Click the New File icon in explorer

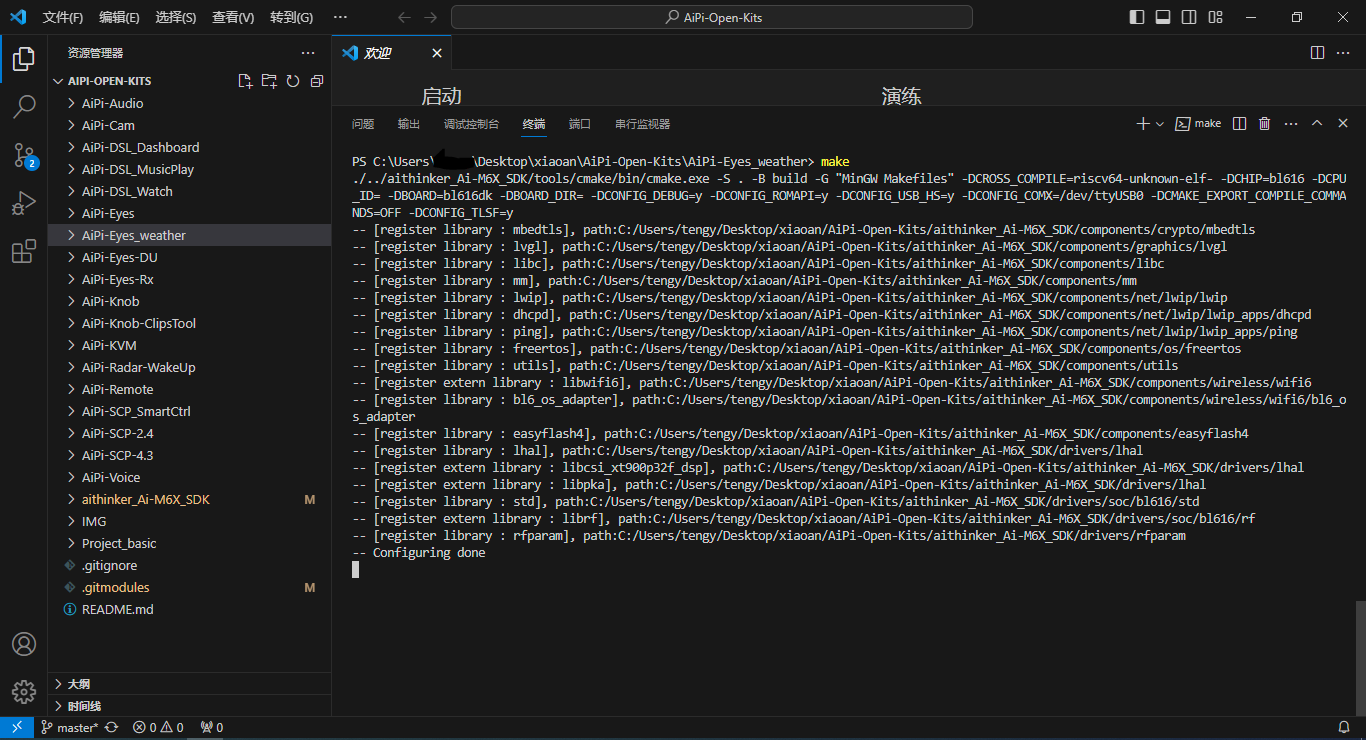coord(245,81)
